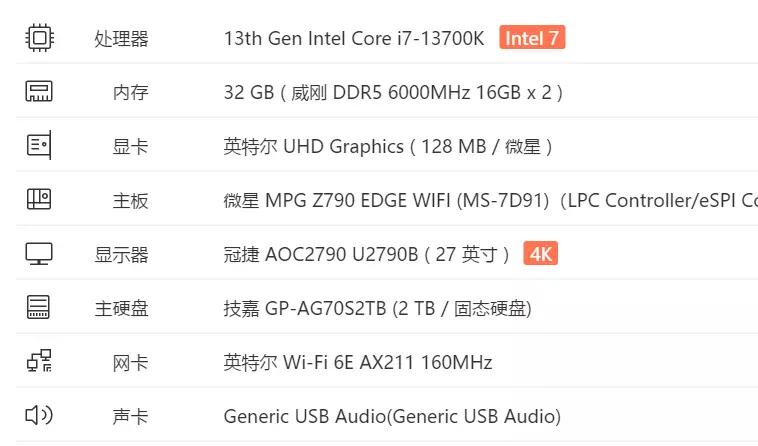Click the Generic USB Audio text
This screenshot has height=446, width=758.
(392, 416)
